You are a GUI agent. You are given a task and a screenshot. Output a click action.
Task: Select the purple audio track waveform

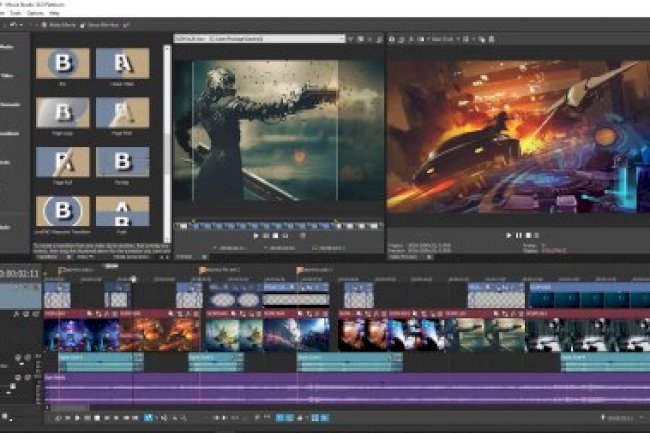pos(347,388)
